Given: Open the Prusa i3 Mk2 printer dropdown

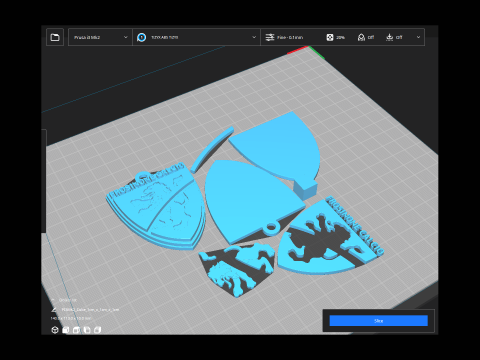Looking at the screenshot, I should coord(100,37).
